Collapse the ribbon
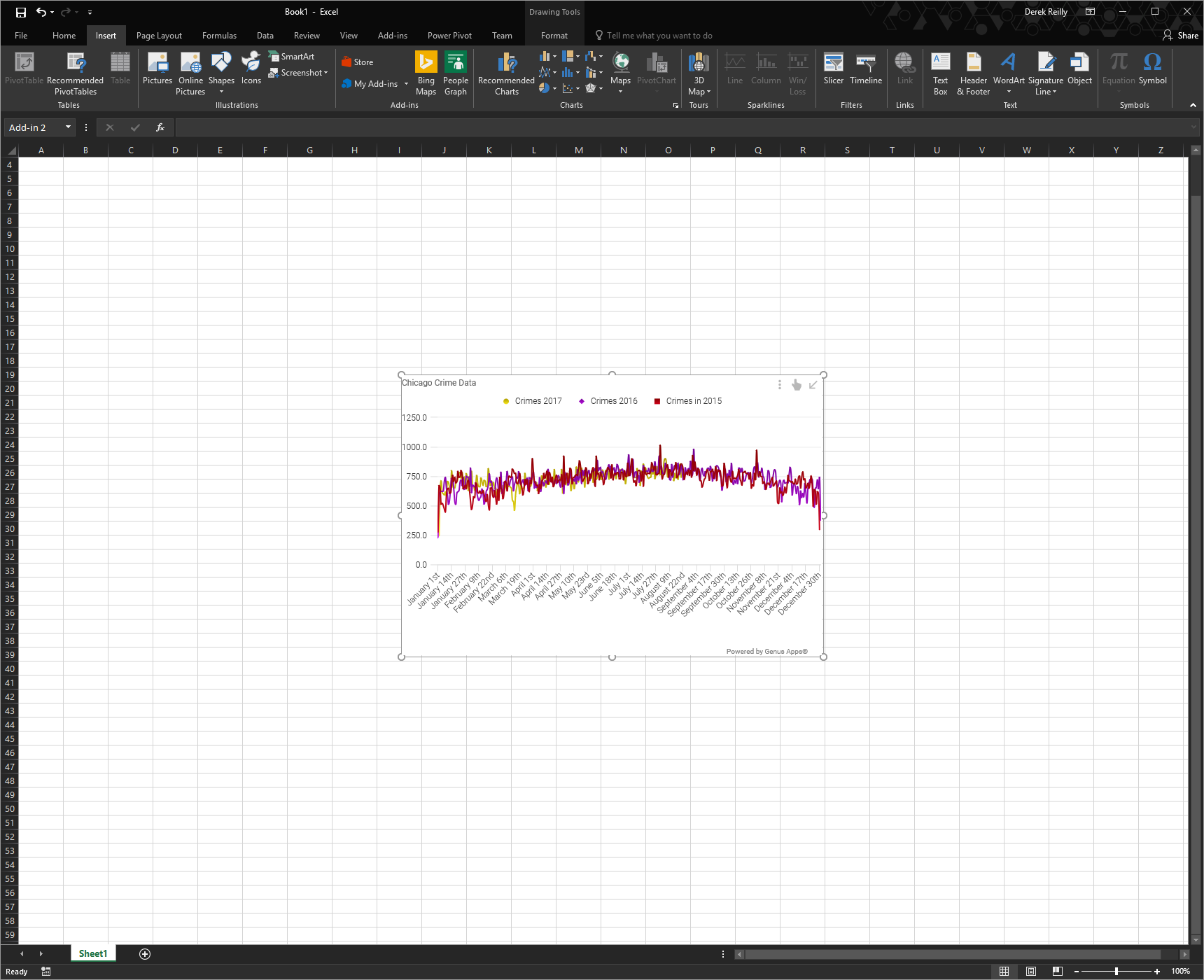This screenshot has width=1204, height=980. 1193,105
